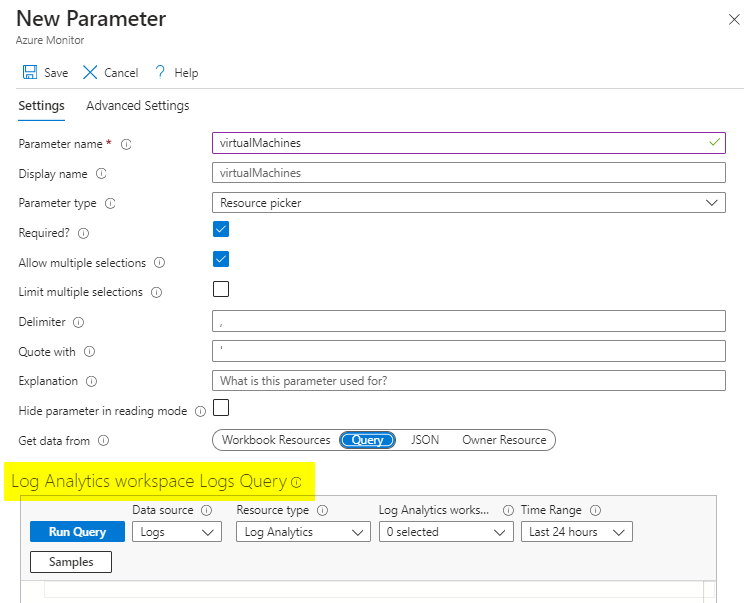Click info icon next to Log Analytics works...
Image resolution: width=744 pixels, height=603 pixels.
[508, 510]
